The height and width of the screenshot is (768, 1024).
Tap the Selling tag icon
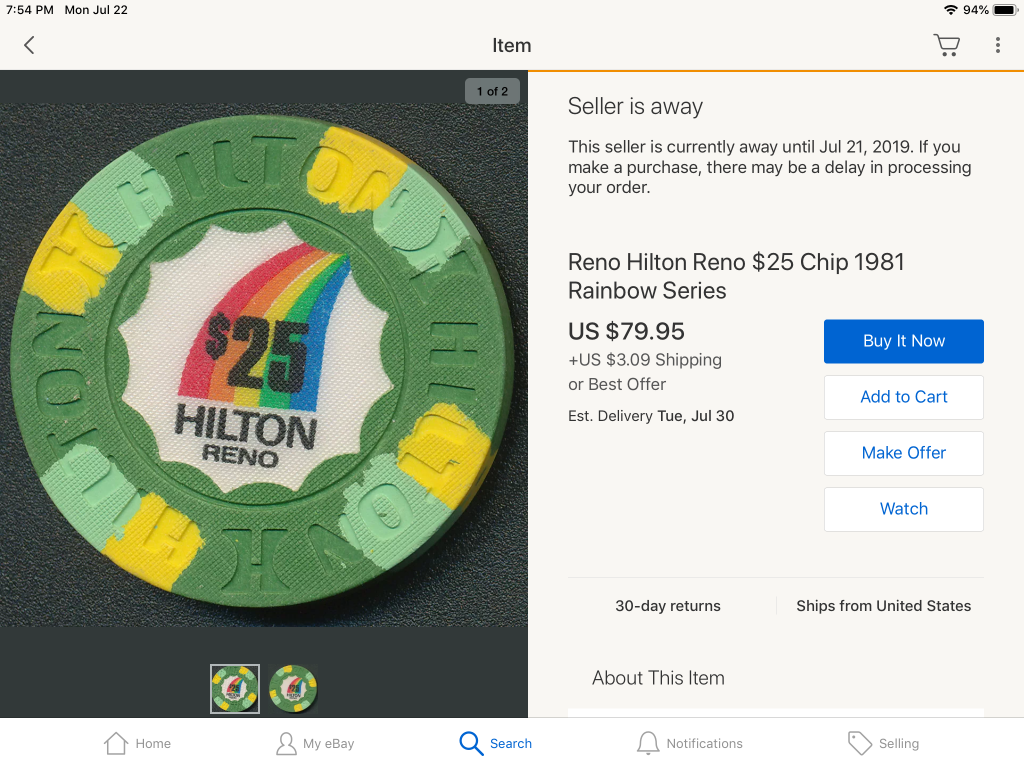coord(859,743)
